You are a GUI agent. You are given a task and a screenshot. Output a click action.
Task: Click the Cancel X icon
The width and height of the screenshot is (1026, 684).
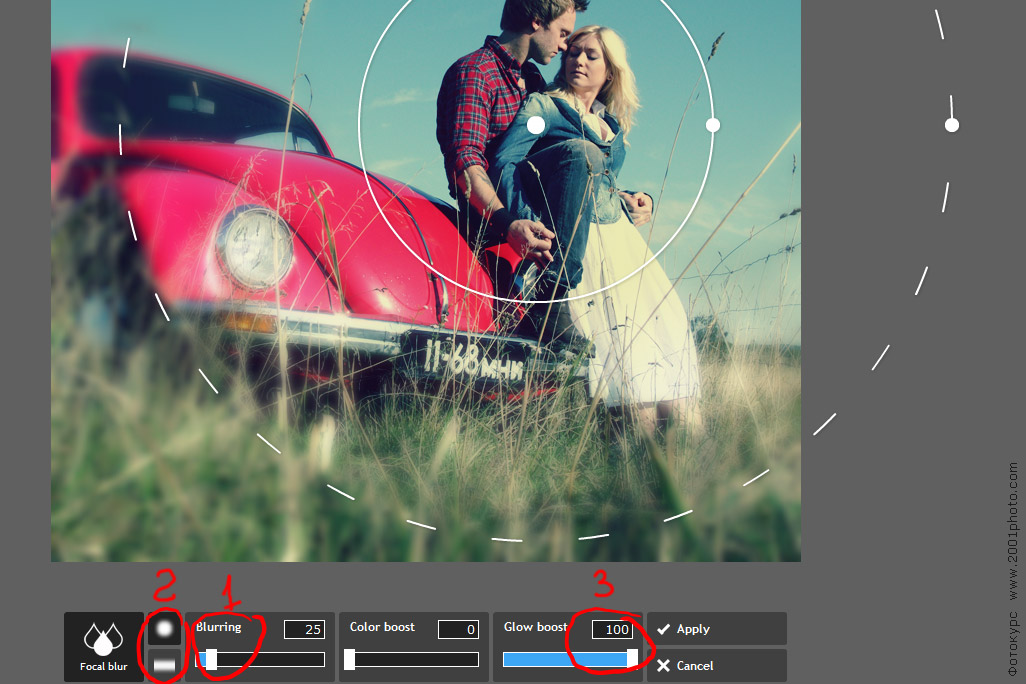click(x=663, y=666)
